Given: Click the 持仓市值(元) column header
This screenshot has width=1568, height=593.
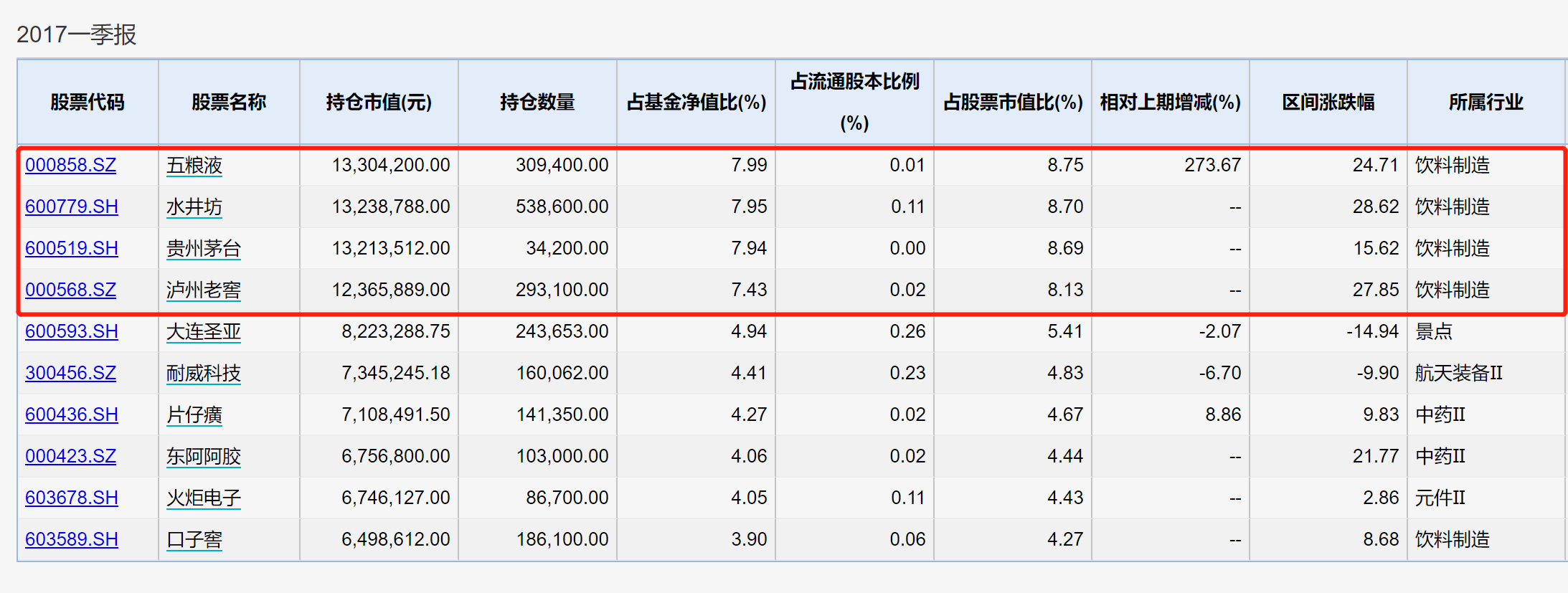Looking at the screenshot, I should pos(379,103).
